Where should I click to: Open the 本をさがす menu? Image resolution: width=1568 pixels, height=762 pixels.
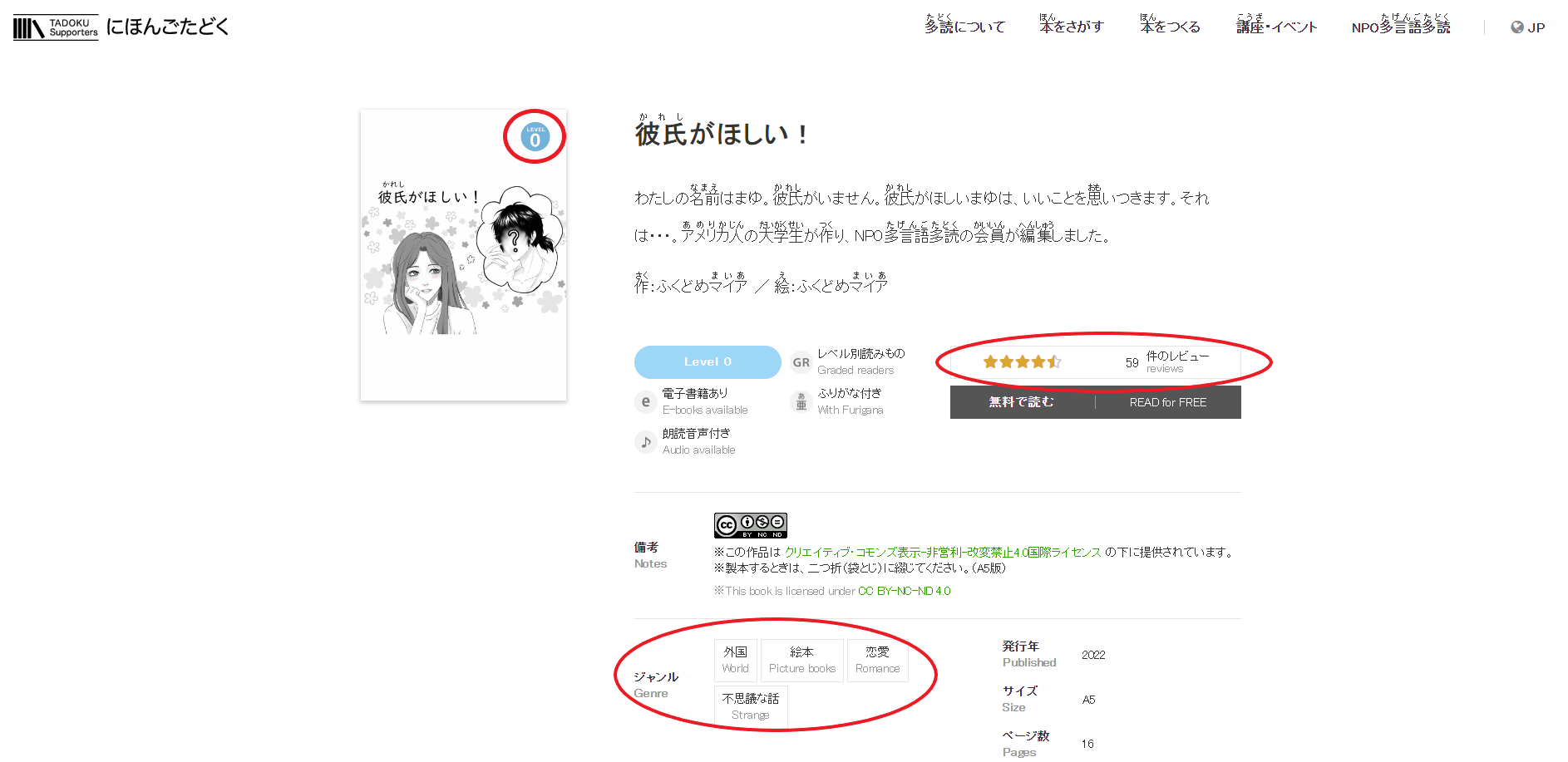[1071, 24]
